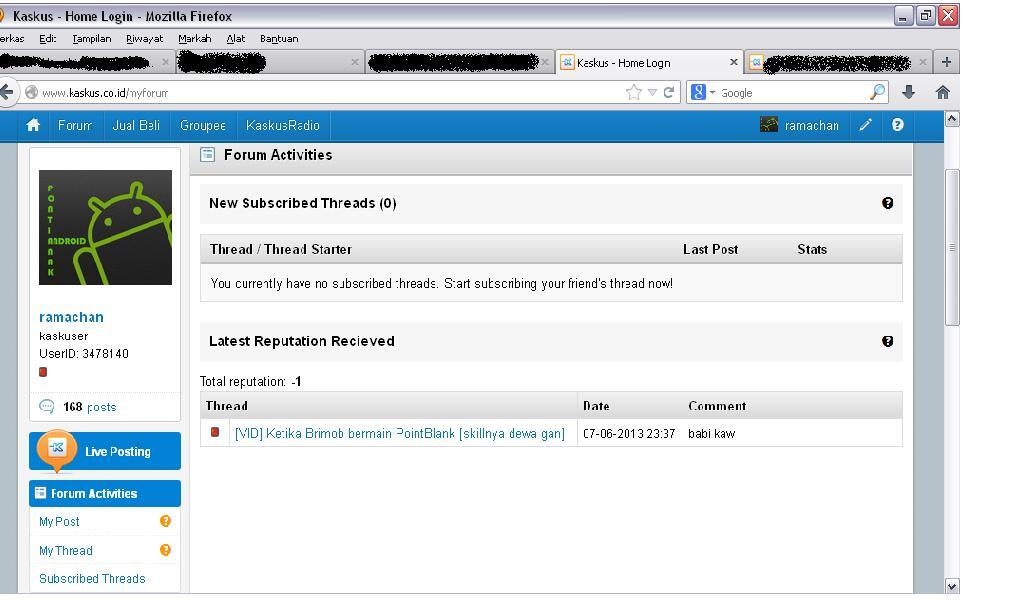Open the URL history dropdown arrow
The image size is (1024, 600).
point(652,93)
